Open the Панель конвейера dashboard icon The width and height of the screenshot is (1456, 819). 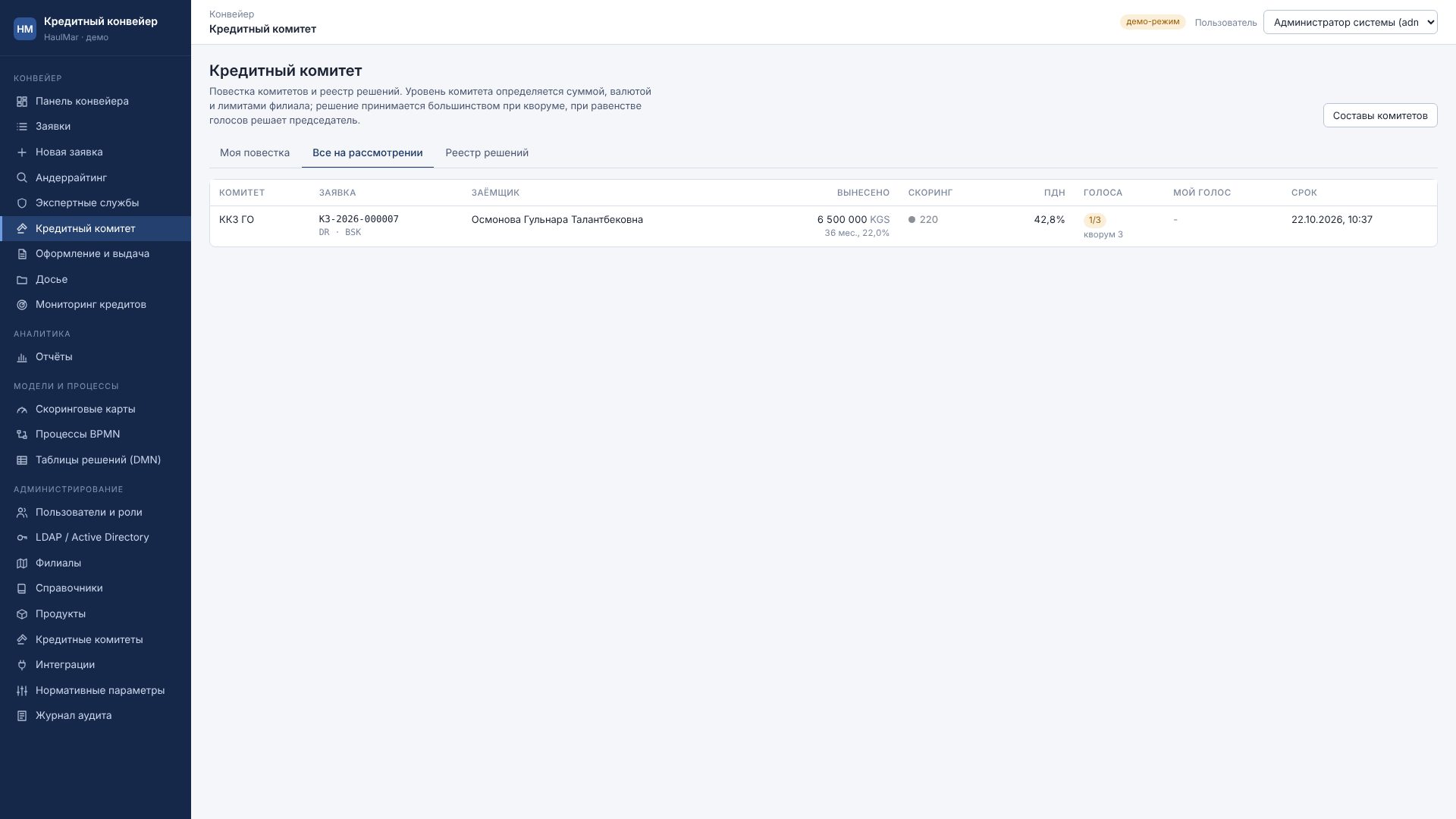pyautogui.click(x=22, y=102)
